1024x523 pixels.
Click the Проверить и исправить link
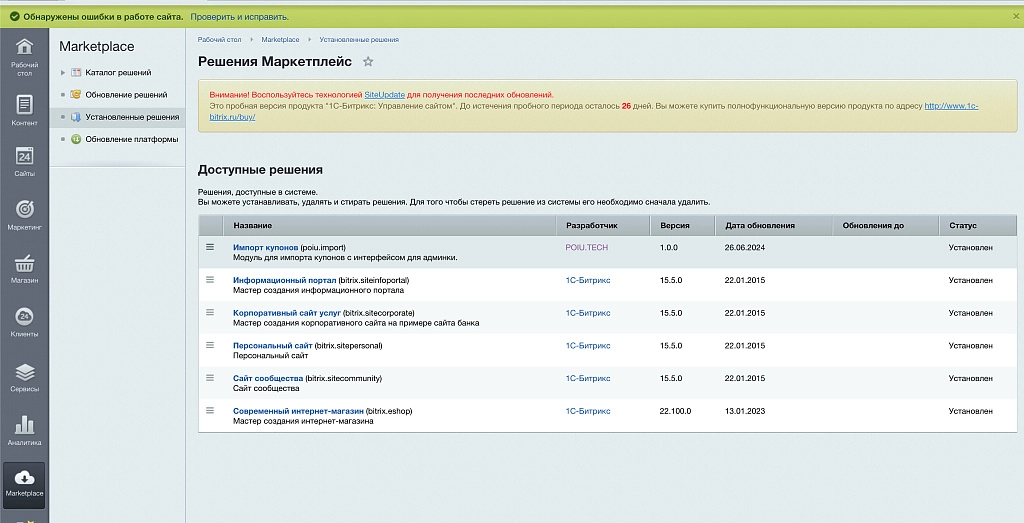(x=240, y=17)
